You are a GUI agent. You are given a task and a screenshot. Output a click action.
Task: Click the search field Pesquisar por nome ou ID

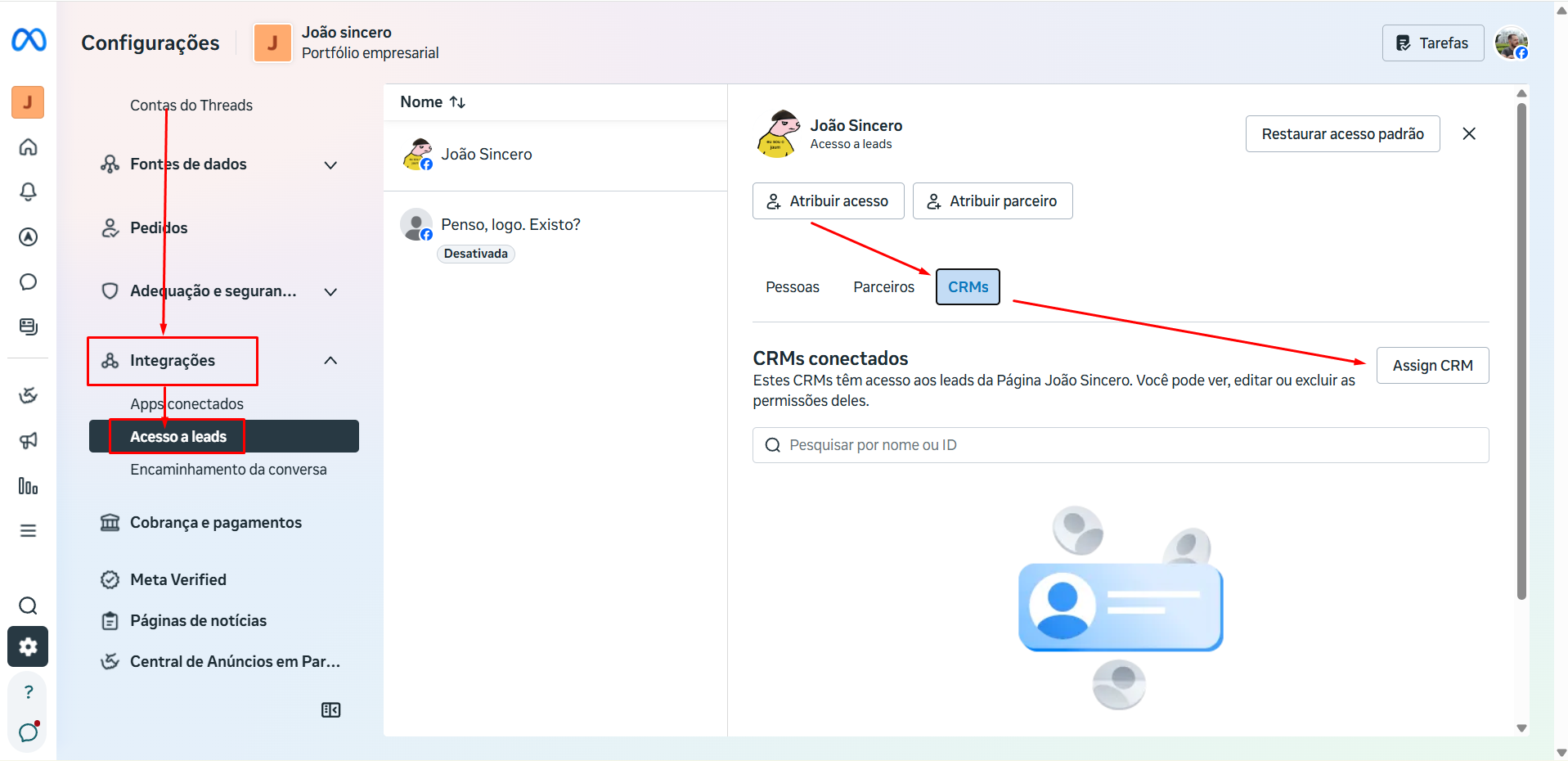point(1121,445)
